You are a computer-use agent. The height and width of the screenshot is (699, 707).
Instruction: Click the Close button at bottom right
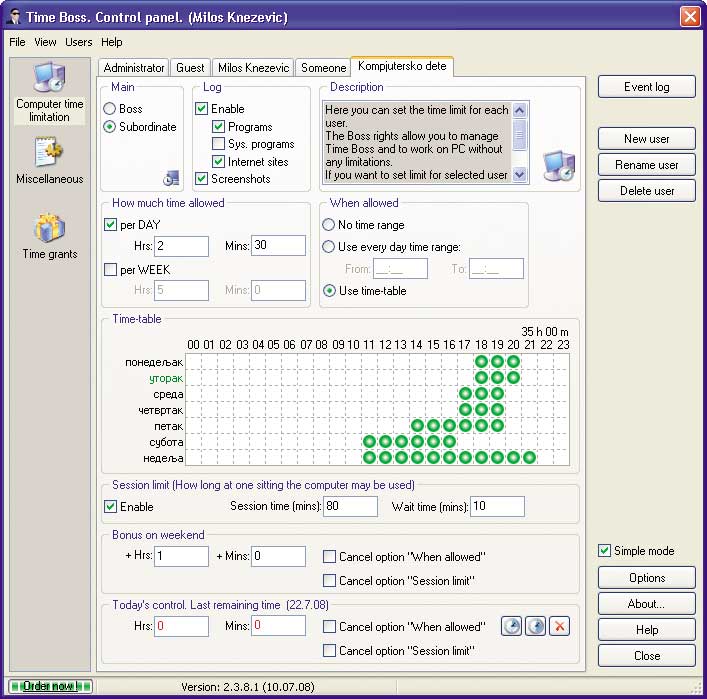[x=647, y=655]
